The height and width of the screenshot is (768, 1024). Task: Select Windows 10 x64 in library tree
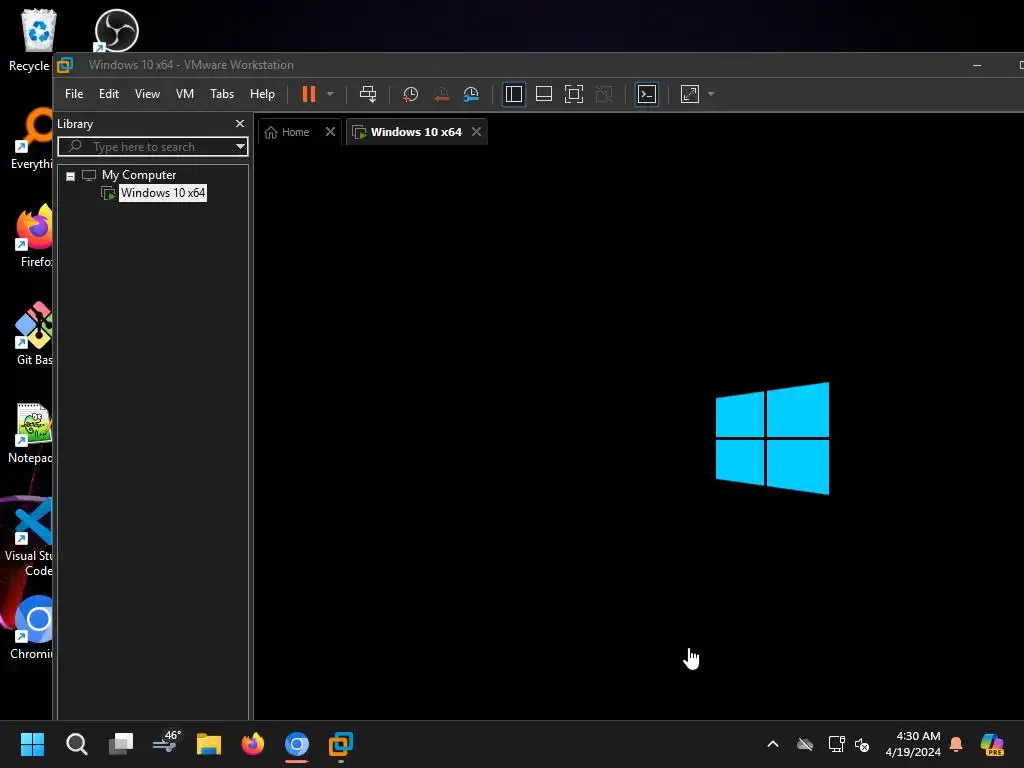point(163,193)
